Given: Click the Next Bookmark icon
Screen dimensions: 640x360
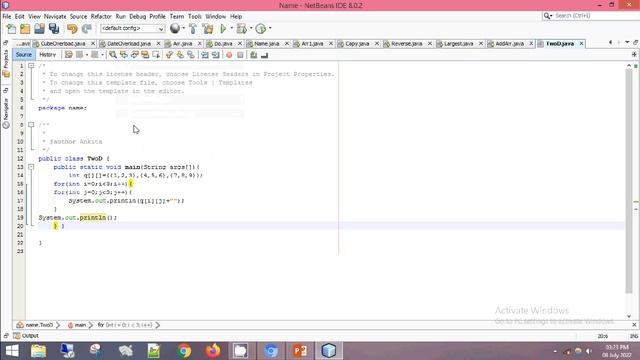Looking at the screenshot, I should pos(180,55).
